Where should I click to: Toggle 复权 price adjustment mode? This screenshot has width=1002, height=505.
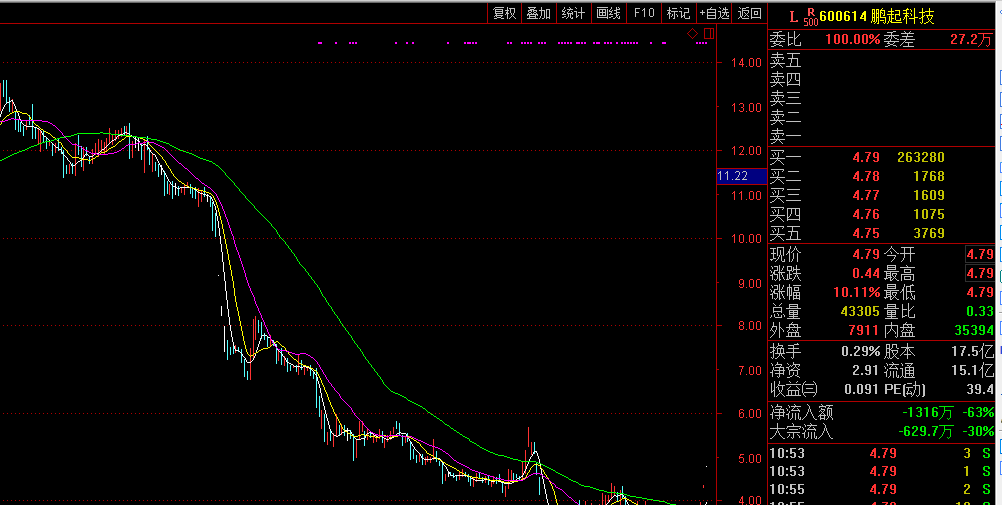pos(504,13)
